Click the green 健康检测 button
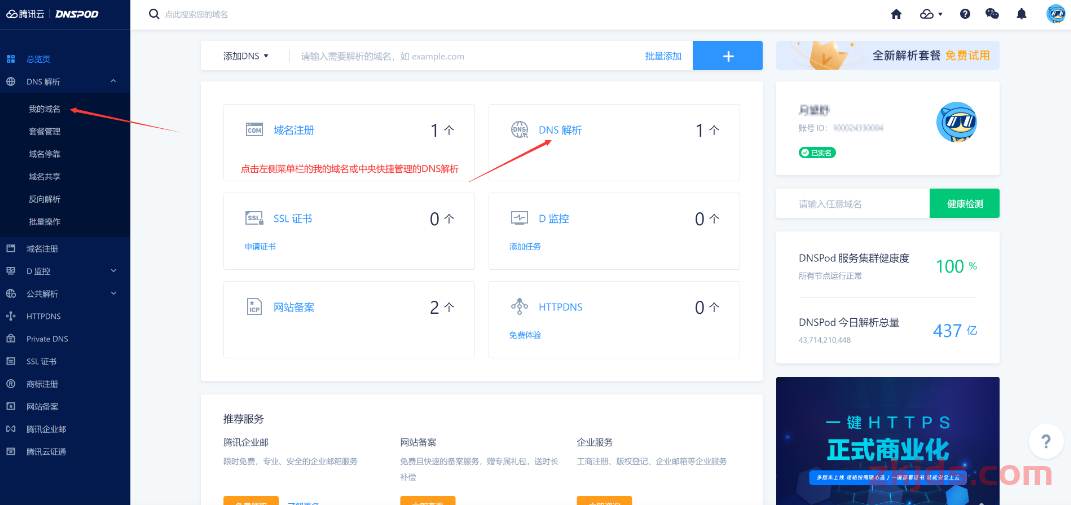Screen dimensions: 1071x505 964,204
